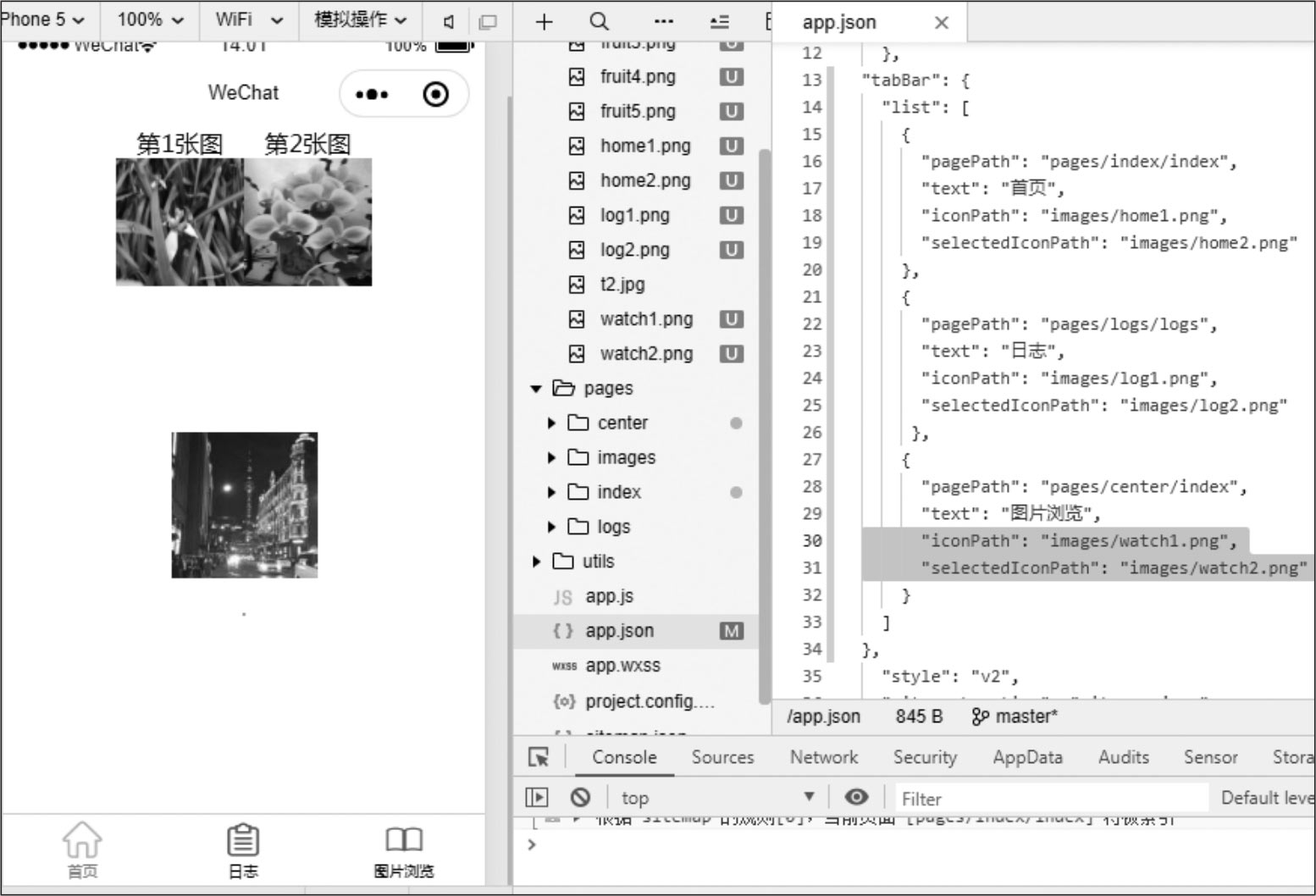
Task: Open app.js file
Action: (609, 597)
